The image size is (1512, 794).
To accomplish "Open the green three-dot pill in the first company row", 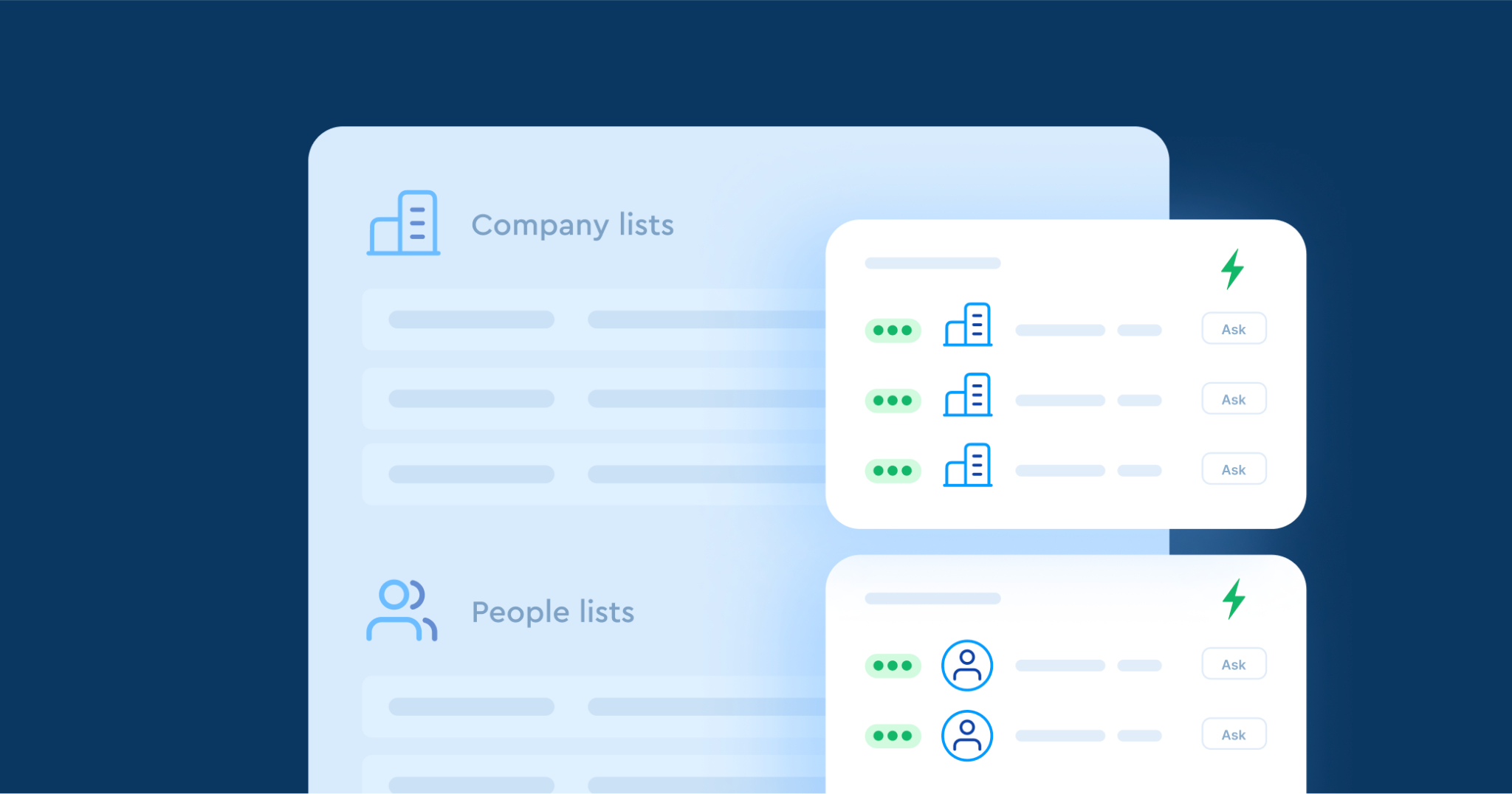I will [892, 330].
